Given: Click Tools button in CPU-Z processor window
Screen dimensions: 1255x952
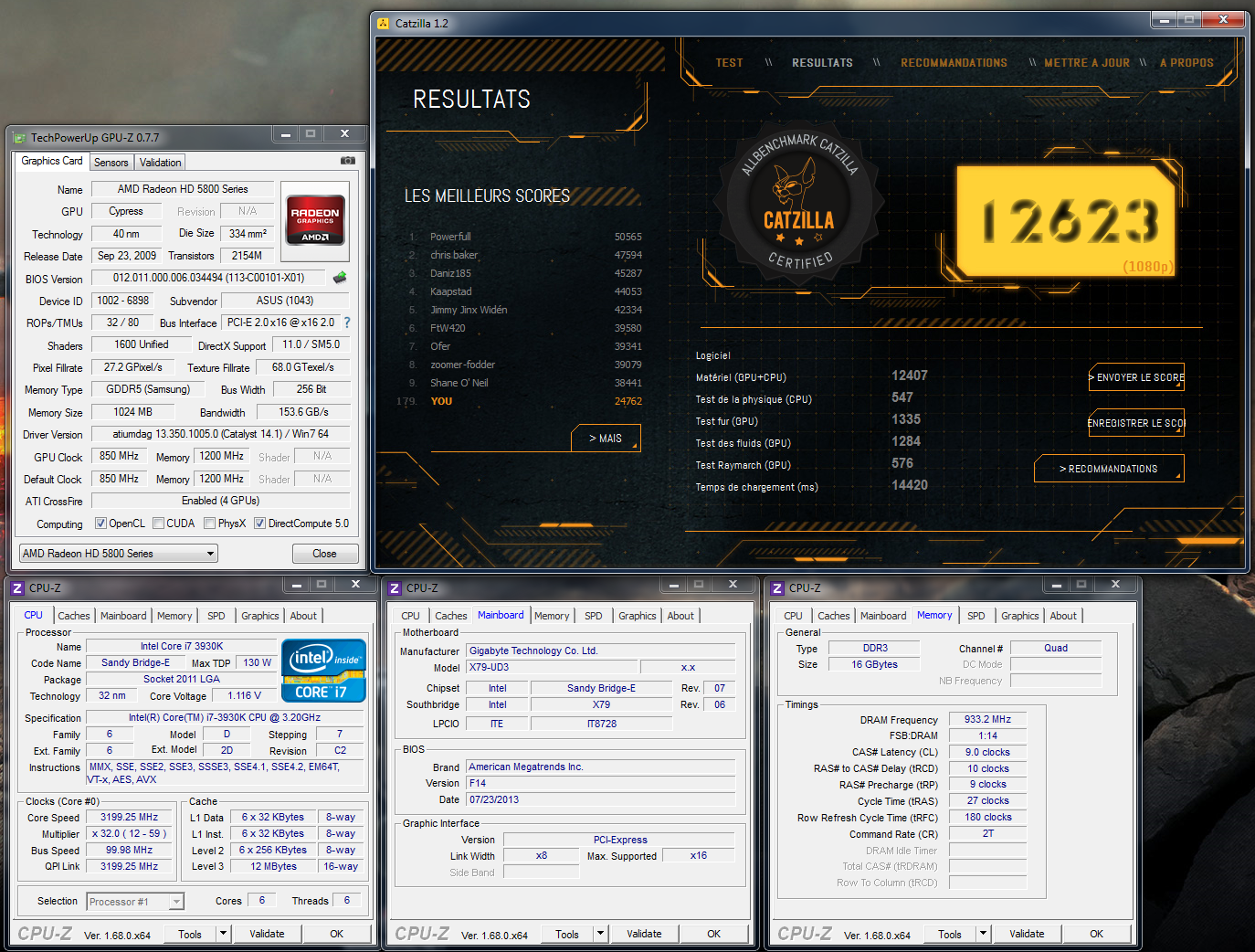Looking at the screenshot, I should click(x=190, y=934).
